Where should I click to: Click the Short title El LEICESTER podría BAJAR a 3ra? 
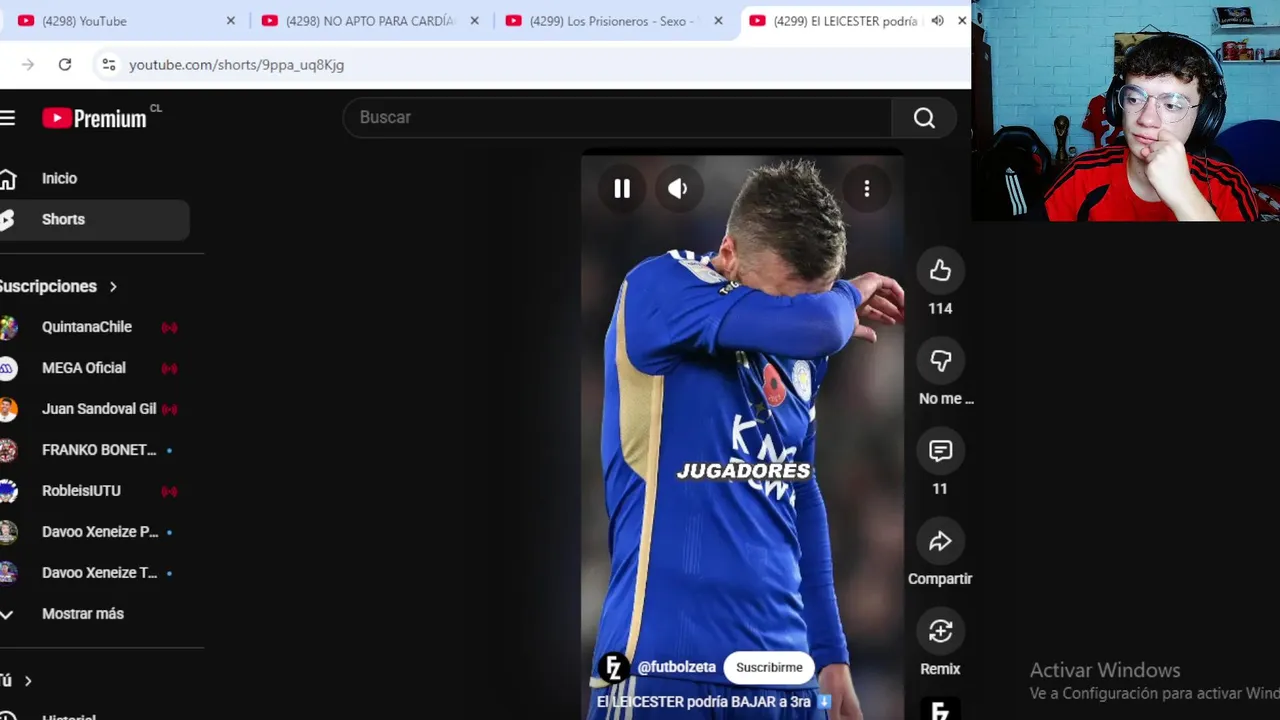[x=714, y=702]
